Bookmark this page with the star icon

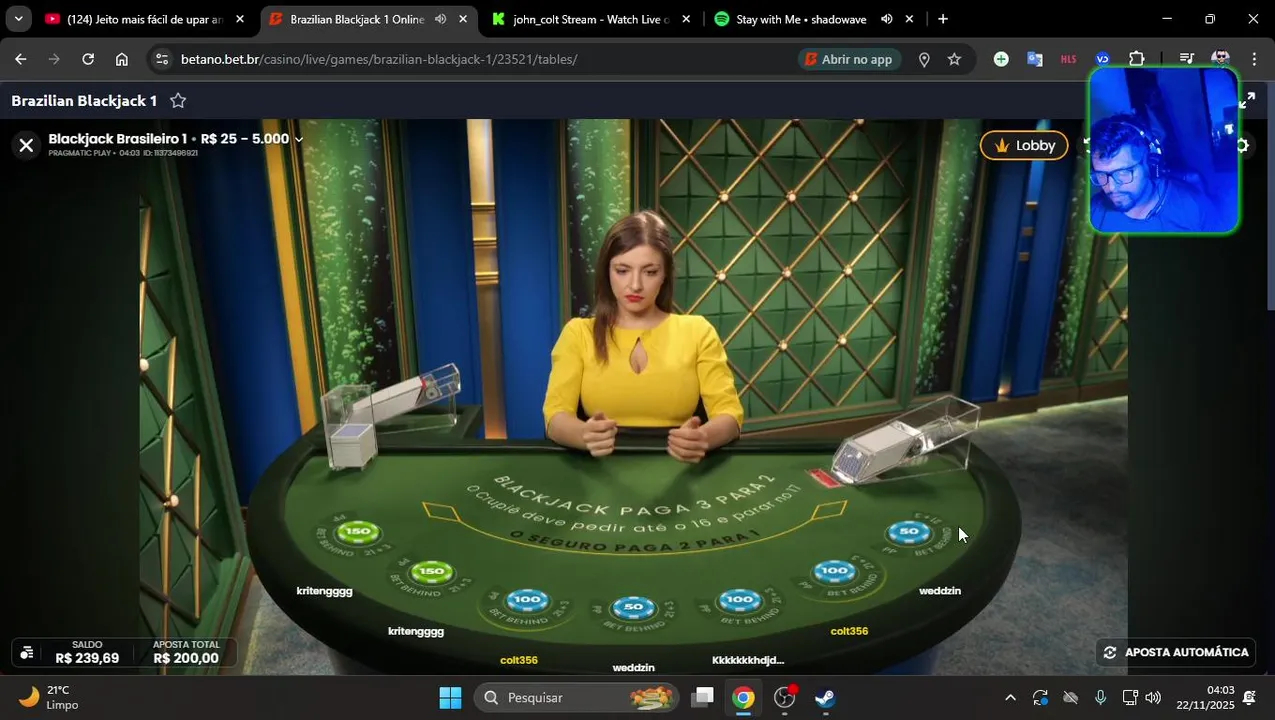pyautogui.click(x=954, y=59)
